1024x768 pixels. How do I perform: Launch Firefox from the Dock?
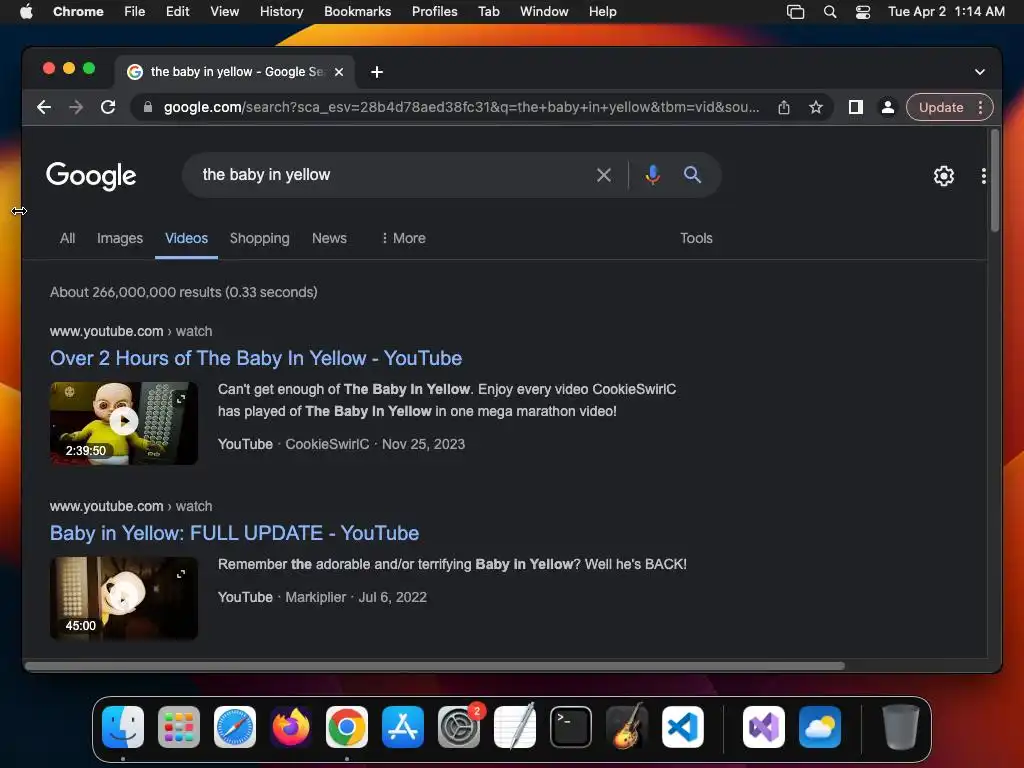coord(291,727)
